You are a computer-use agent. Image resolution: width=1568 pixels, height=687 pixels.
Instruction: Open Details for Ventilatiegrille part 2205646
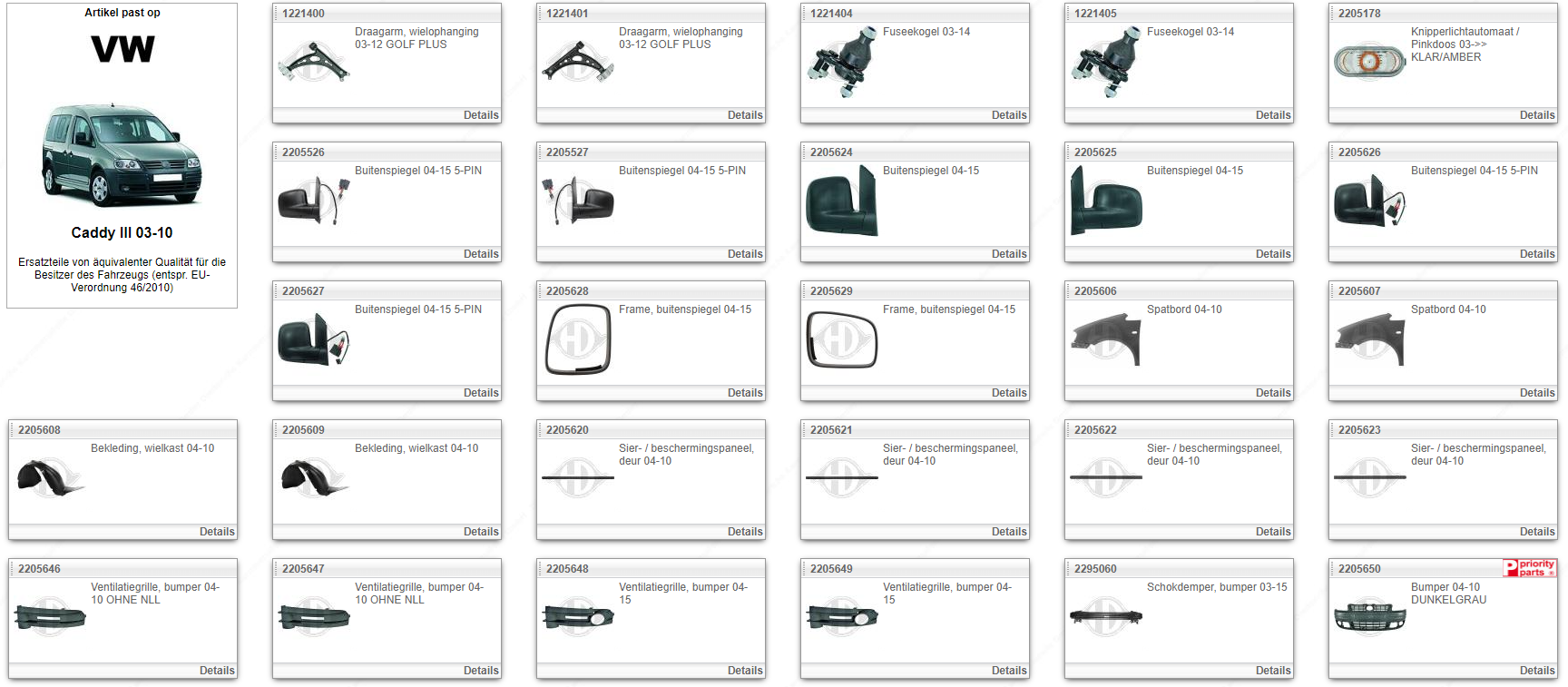click(x=216, y=671)
